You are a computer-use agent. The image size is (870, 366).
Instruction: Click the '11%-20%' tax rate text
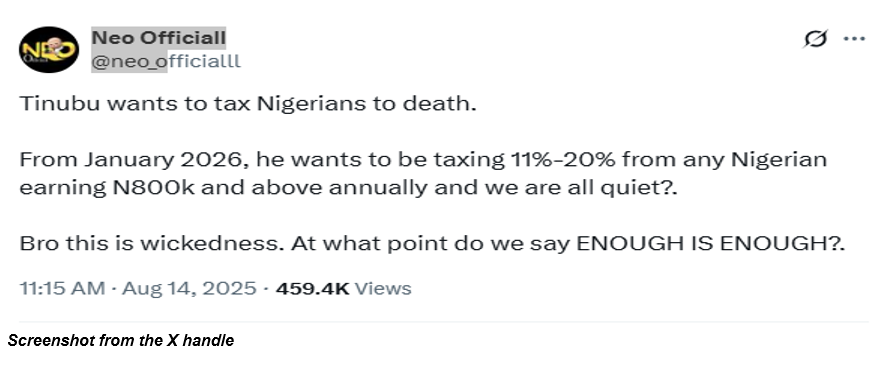click(562, 160)
